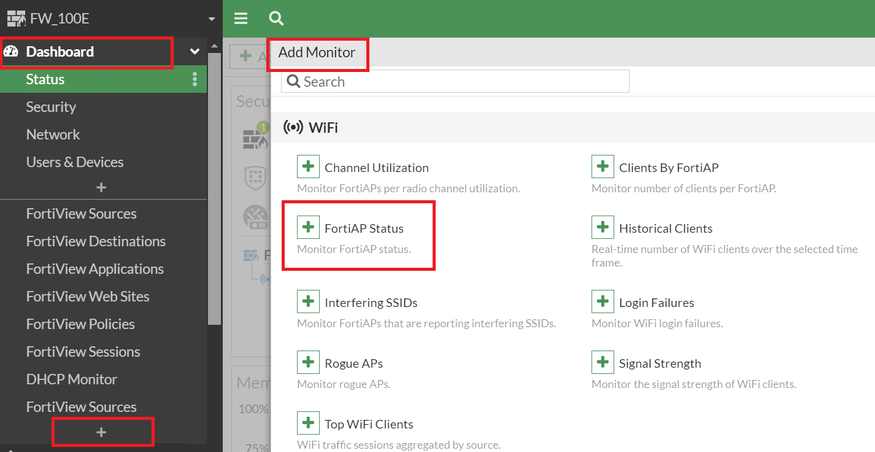Open FortiView Applications monitor
Viewport: 875px width, 452px height.
(95, 269)
